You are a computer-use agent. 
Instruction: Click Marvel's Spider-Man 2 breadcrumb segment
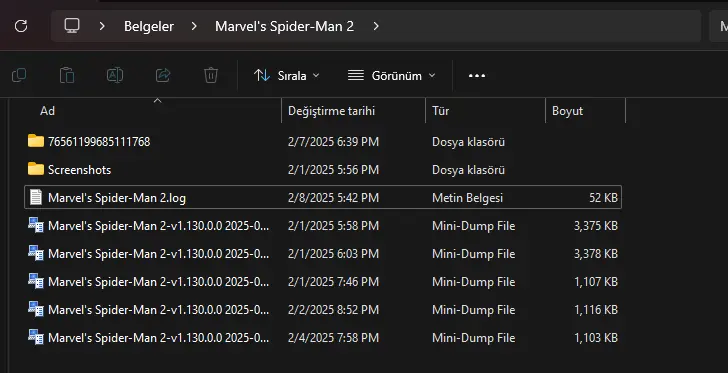284,26
